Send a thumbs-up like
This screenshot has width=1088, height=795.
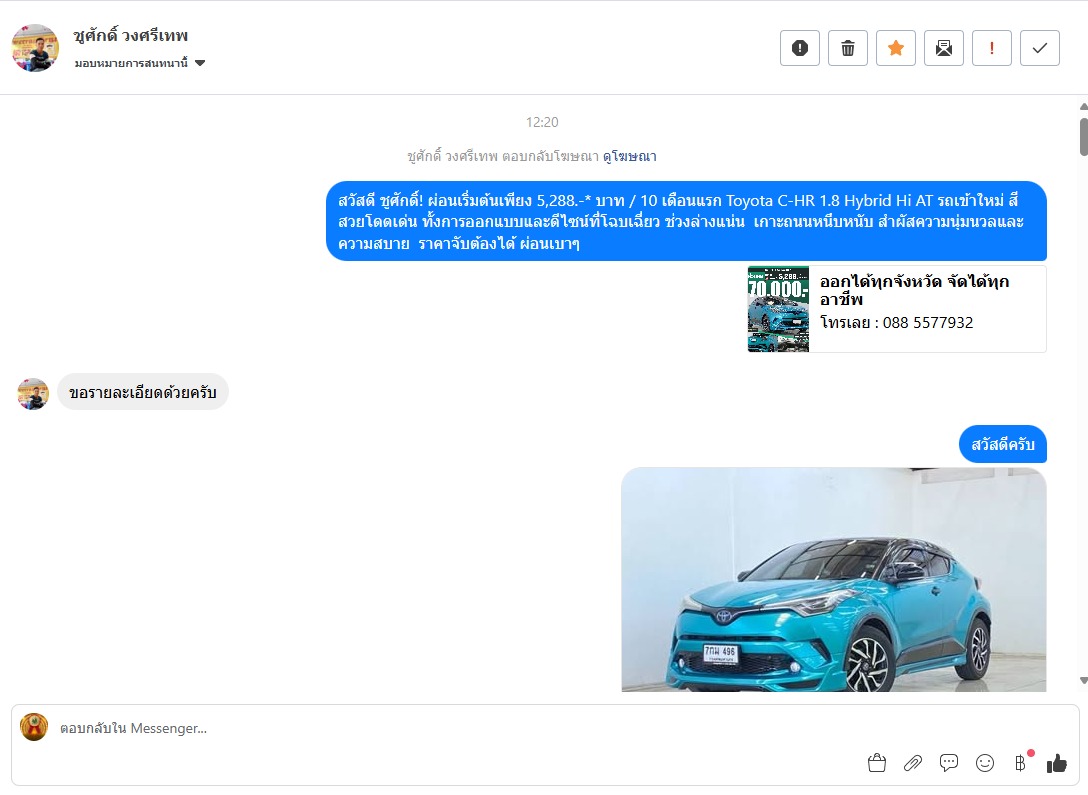click(x=1057, y=763)
